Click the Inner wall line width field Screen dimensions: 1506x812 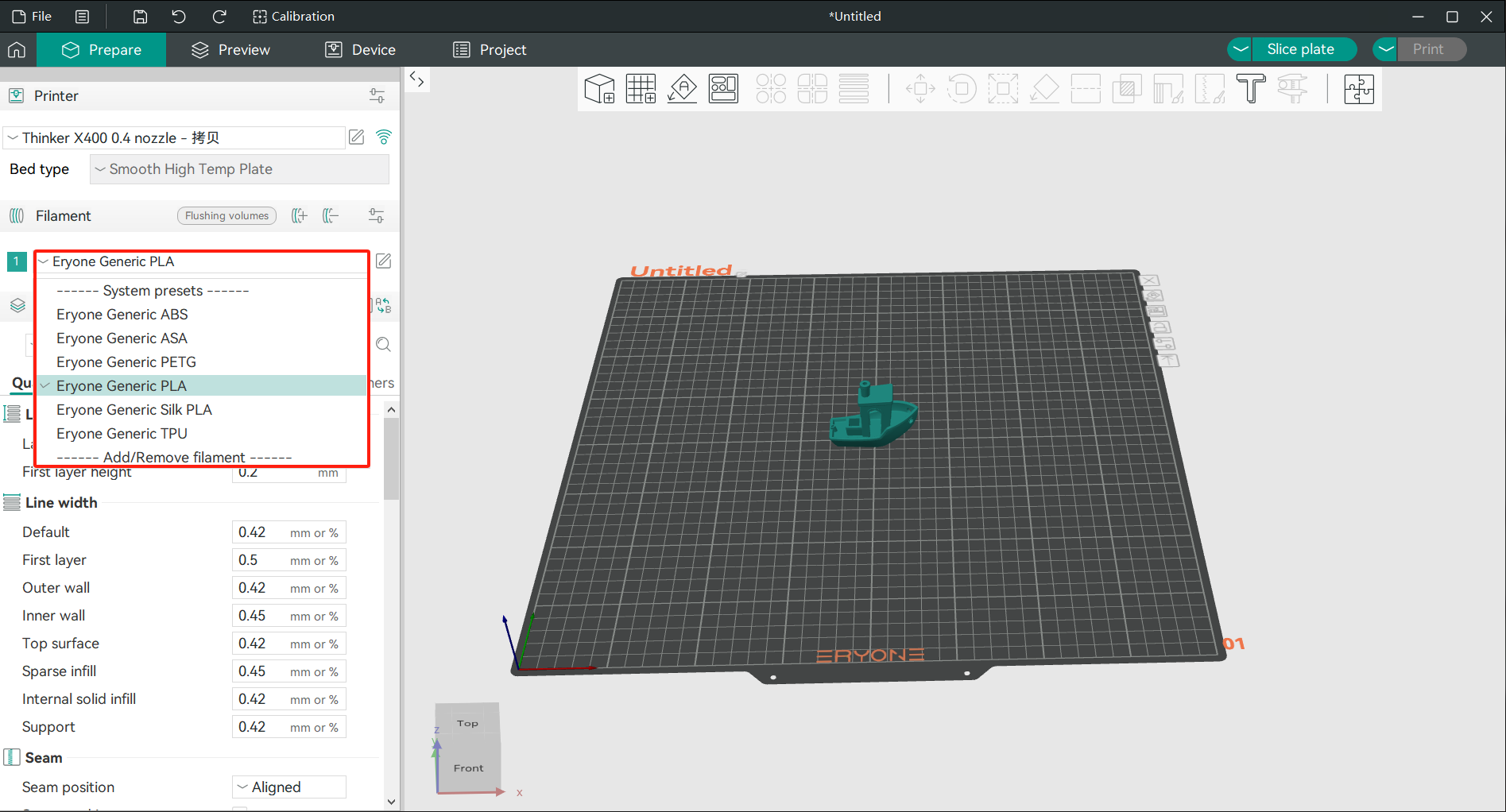289,616
